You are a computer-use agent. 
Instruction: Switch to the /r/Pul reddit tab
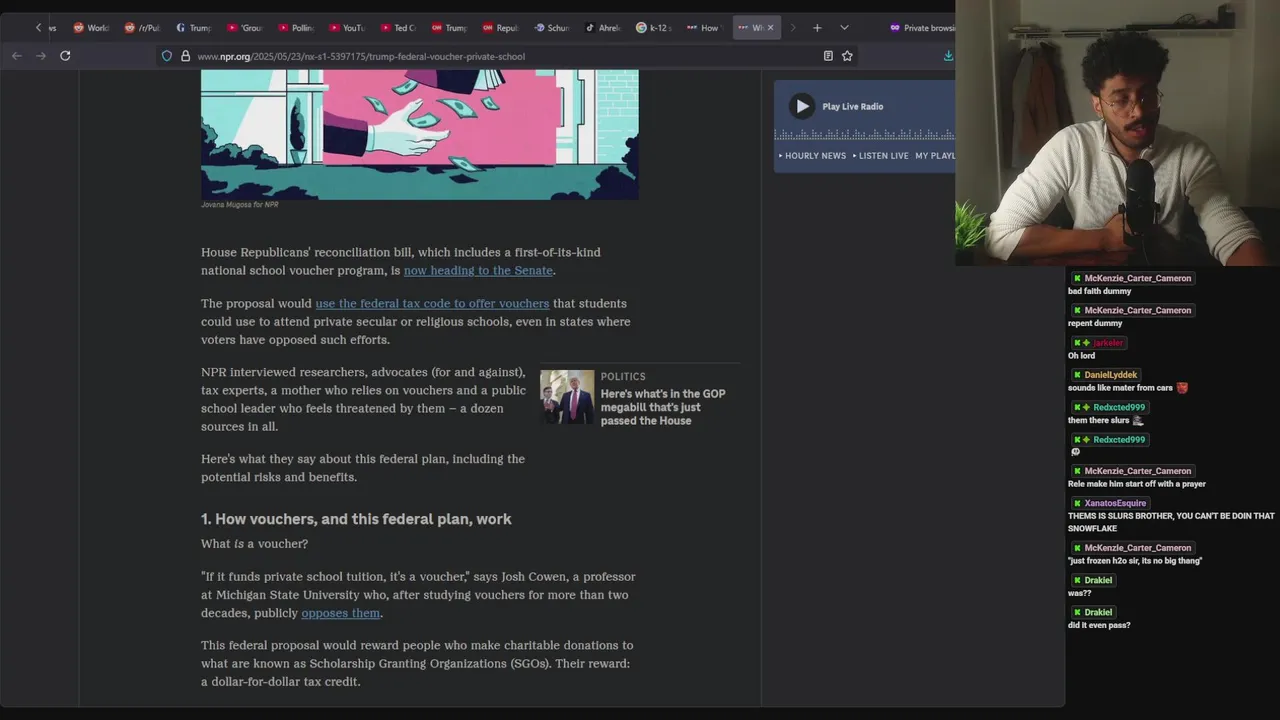(x=142, y=28)
